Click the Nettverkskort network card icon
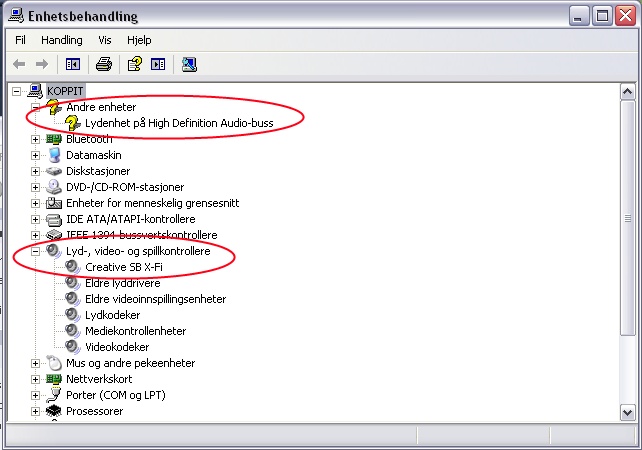Viewport: 642px width, 450px height. 54,379
